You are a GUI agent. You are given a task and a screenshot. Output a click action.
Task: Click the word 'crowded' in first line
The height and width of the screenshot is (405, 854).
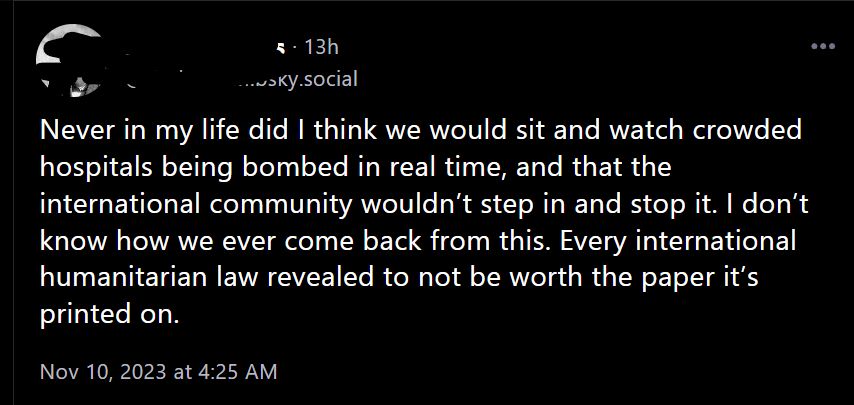pyautogui.click(x=758, y=132)
